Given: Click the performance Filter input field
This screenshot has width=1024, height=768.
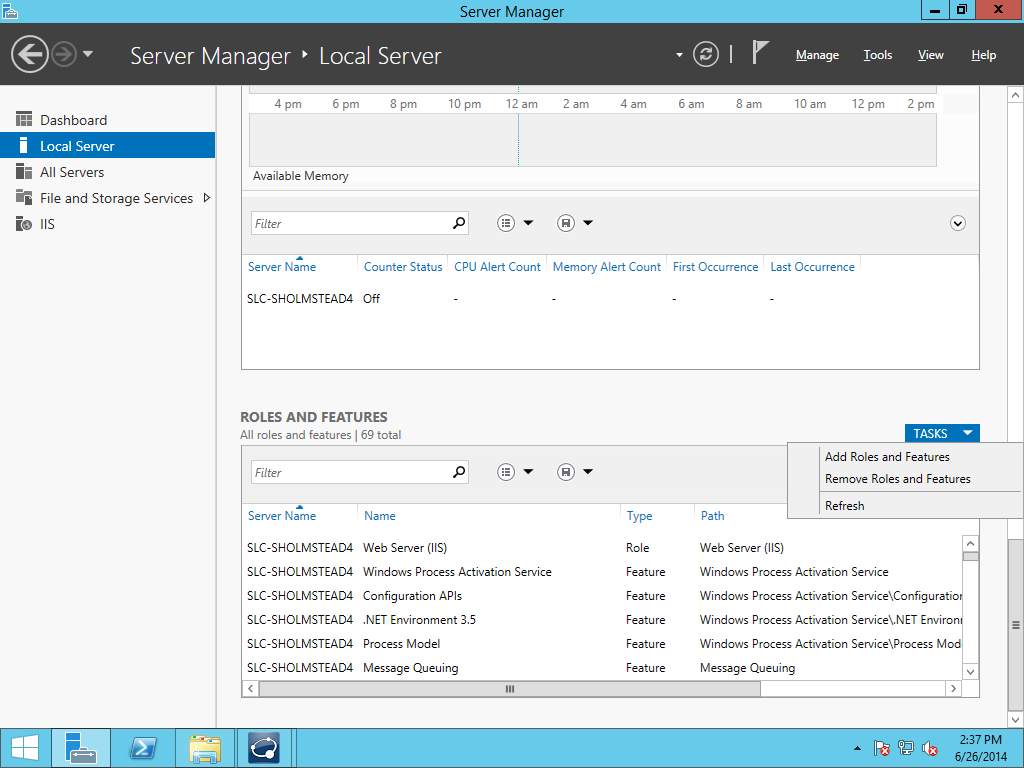Looking at the screenshot, I should pos(351,223).
